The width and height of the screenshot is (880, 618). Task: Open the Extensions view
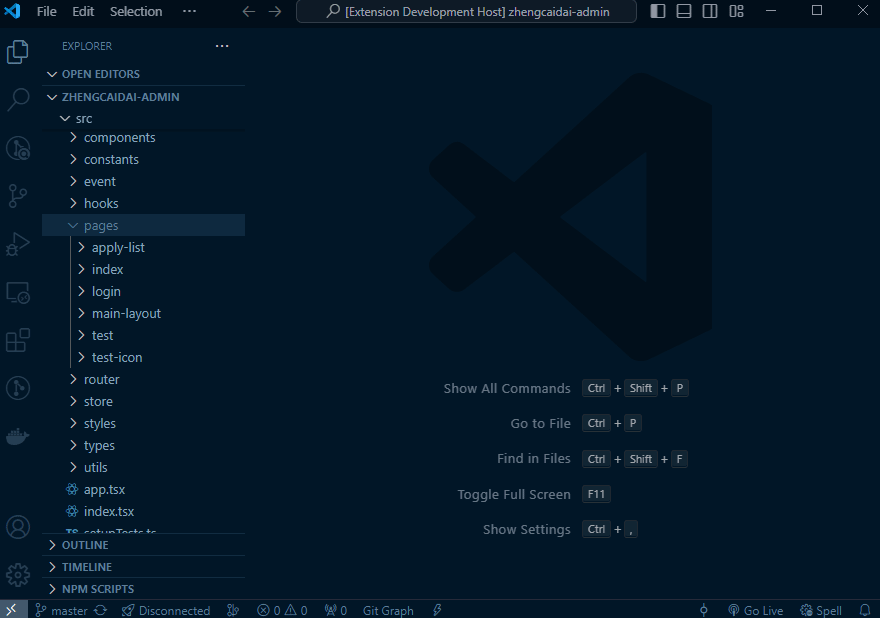[x=17, y=340]
